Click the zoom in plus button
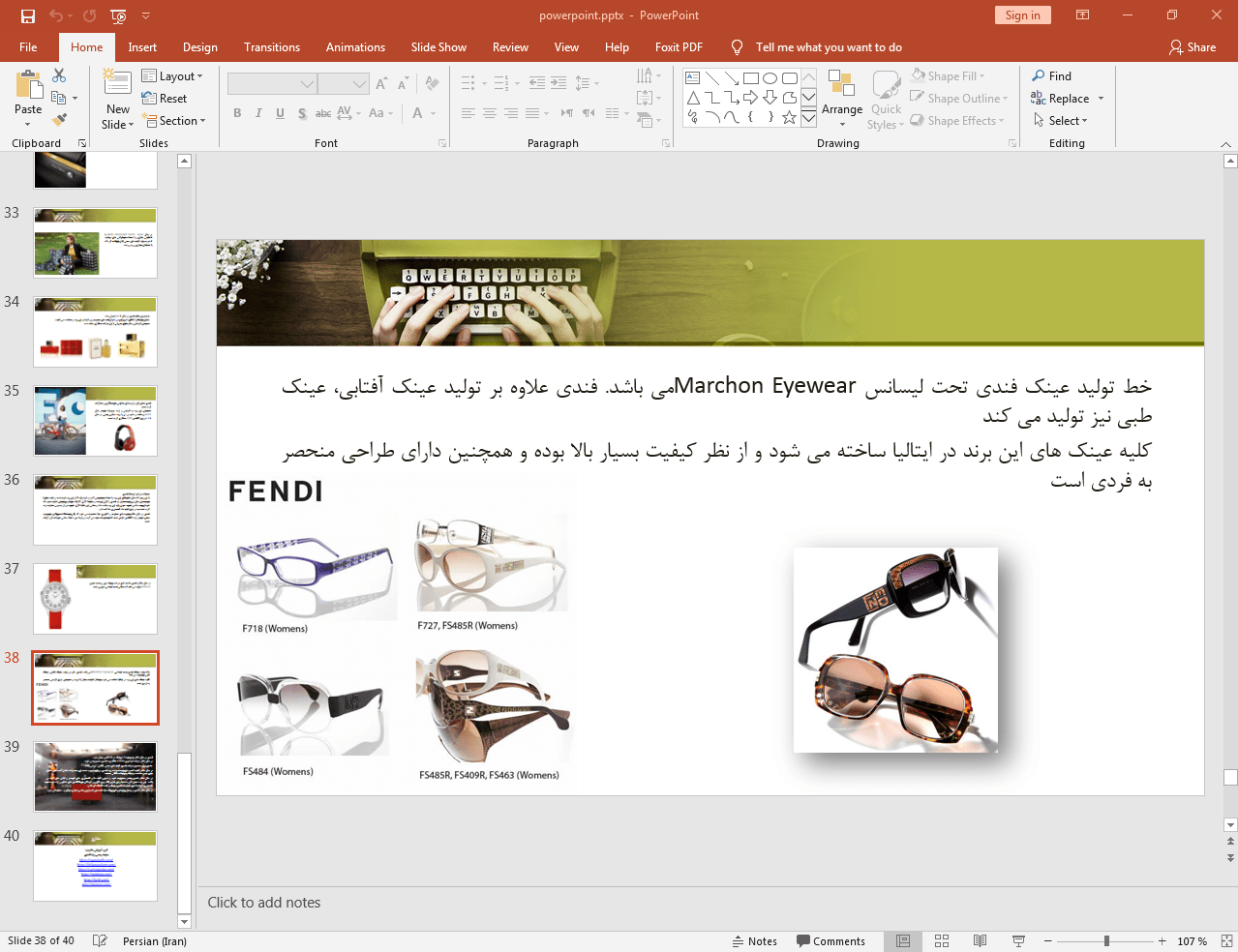This screenshot has width=1238, height=952. (x=1162, y=941)
